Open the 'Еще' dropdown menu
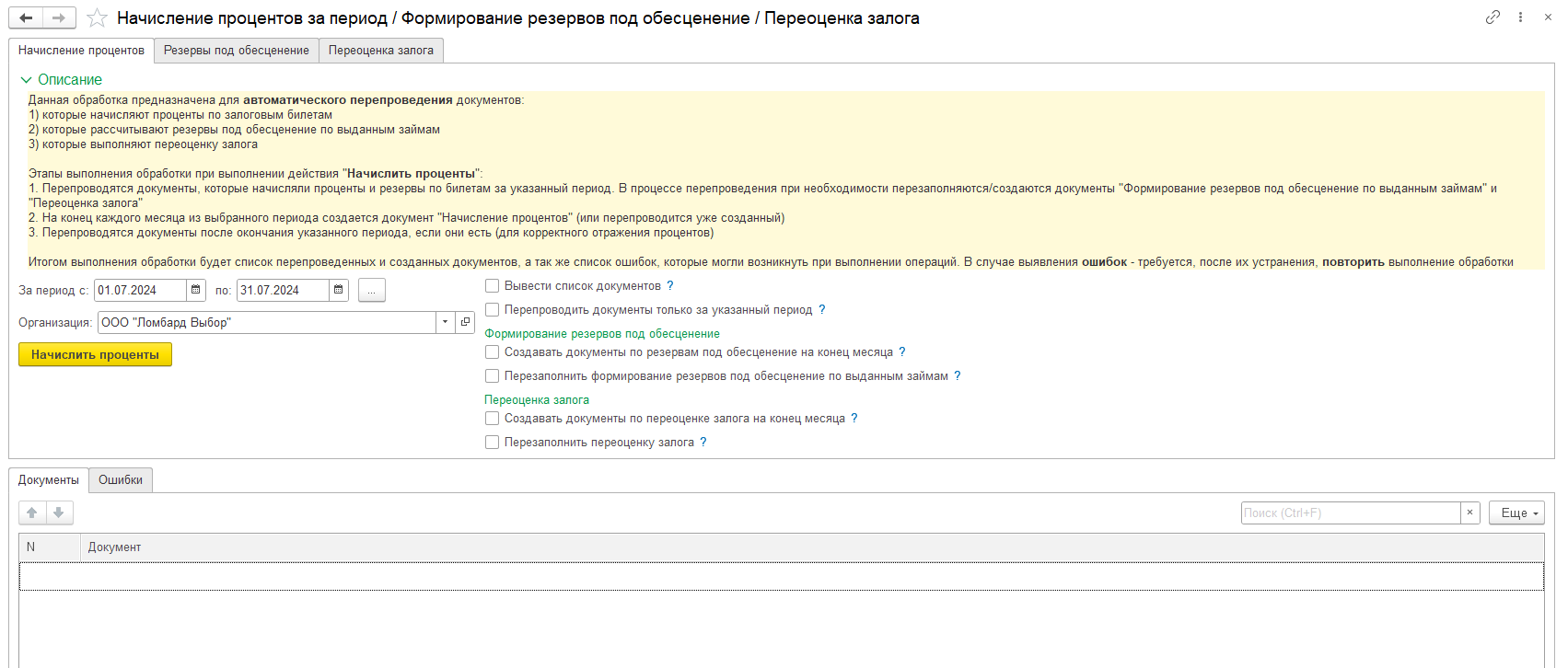Screen dimensions: 1568x668 tap(1516, 513)
